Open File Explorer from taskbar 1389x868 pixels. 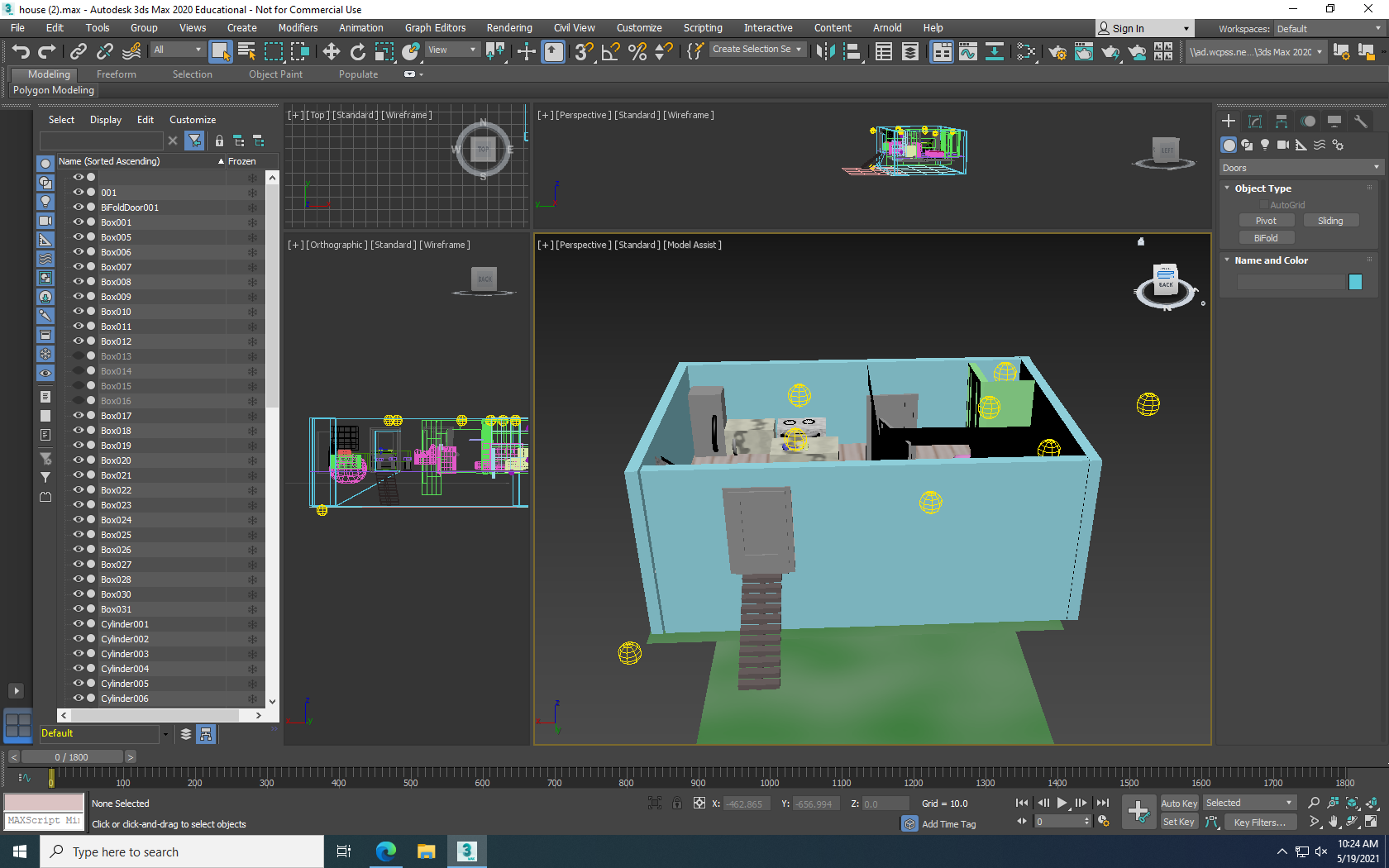pos(426,851)
